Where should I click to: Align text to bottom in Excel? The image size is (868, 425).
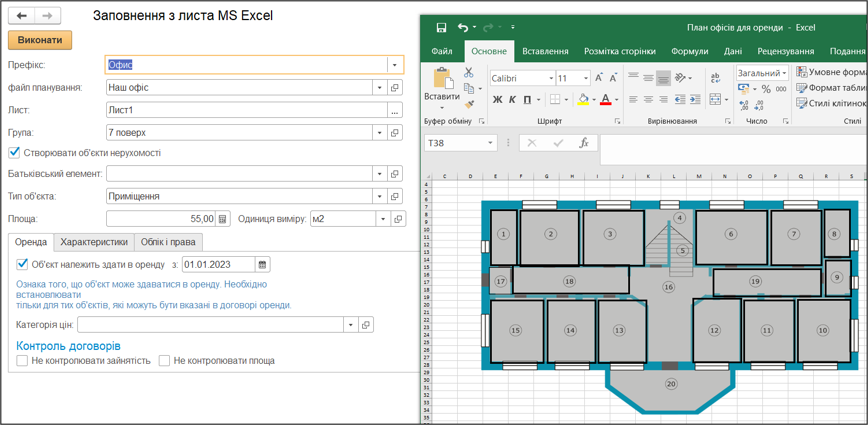[x=663, y=78]
